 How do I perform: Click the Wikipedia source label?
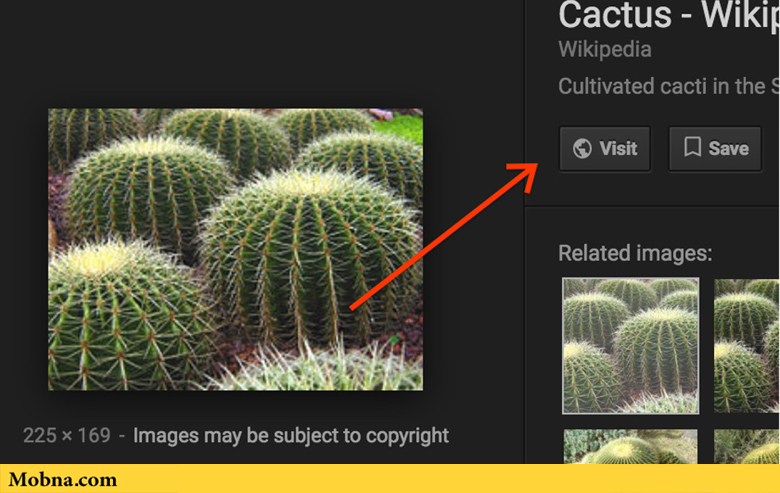tap(604, 49)
